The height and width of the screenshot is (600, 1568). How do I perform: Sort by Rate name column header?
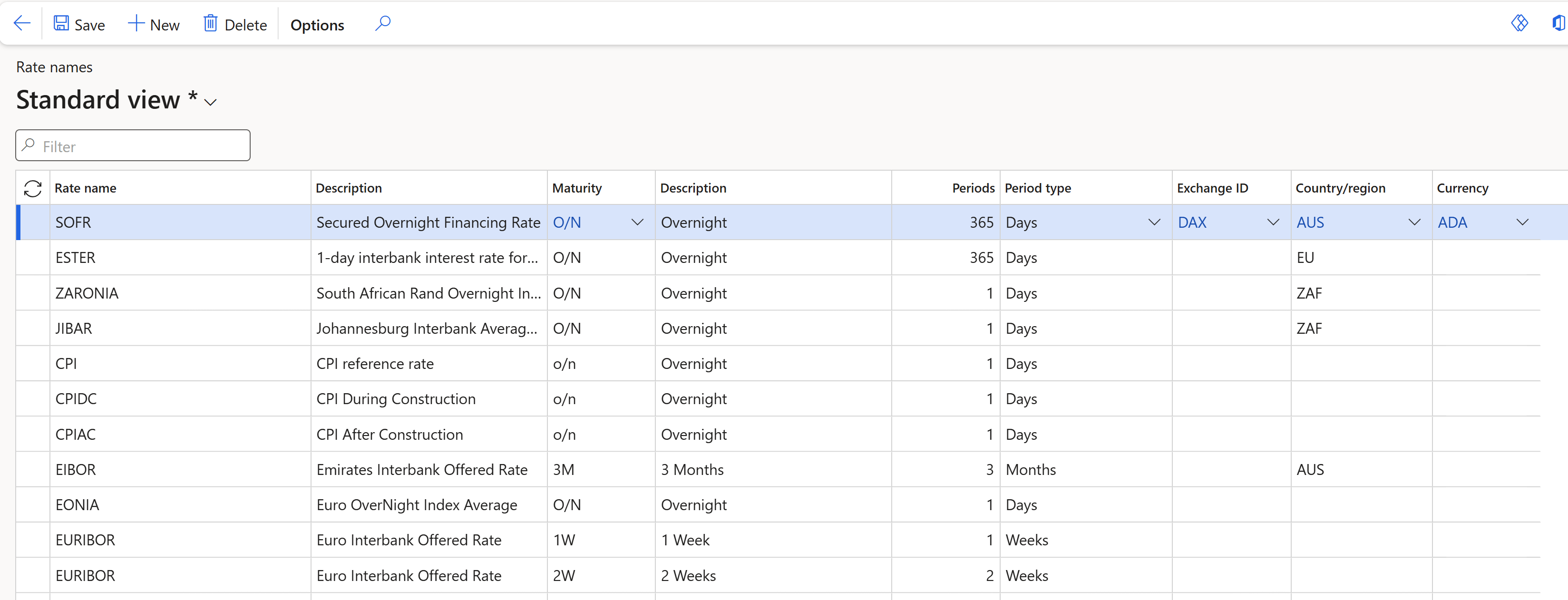[85, 189]
